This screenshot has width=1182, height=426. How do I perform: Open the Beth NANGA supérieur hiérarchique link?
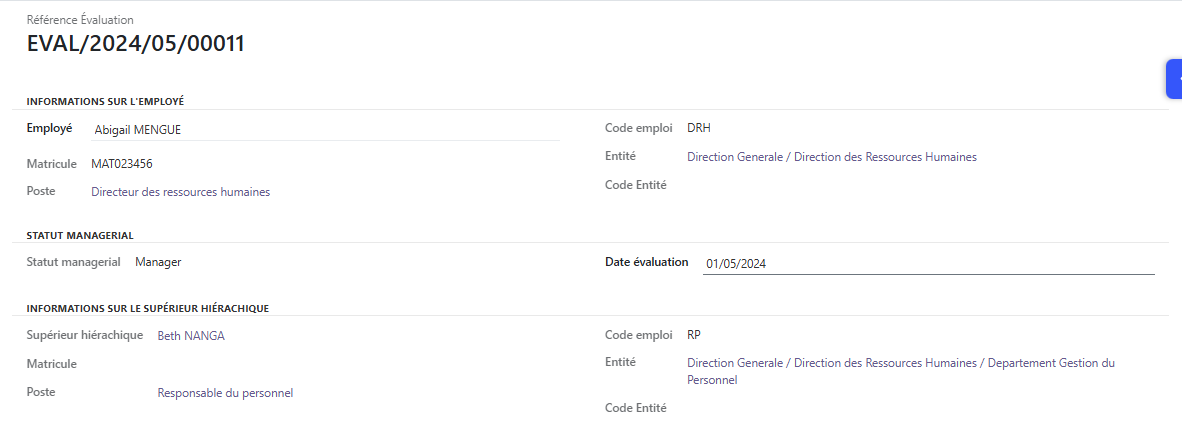click(191, 336)
